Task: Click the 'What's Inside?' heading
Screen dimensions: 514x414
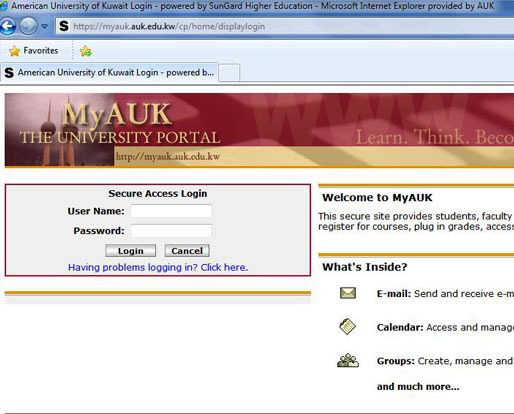Action: [x=365, y=267]
